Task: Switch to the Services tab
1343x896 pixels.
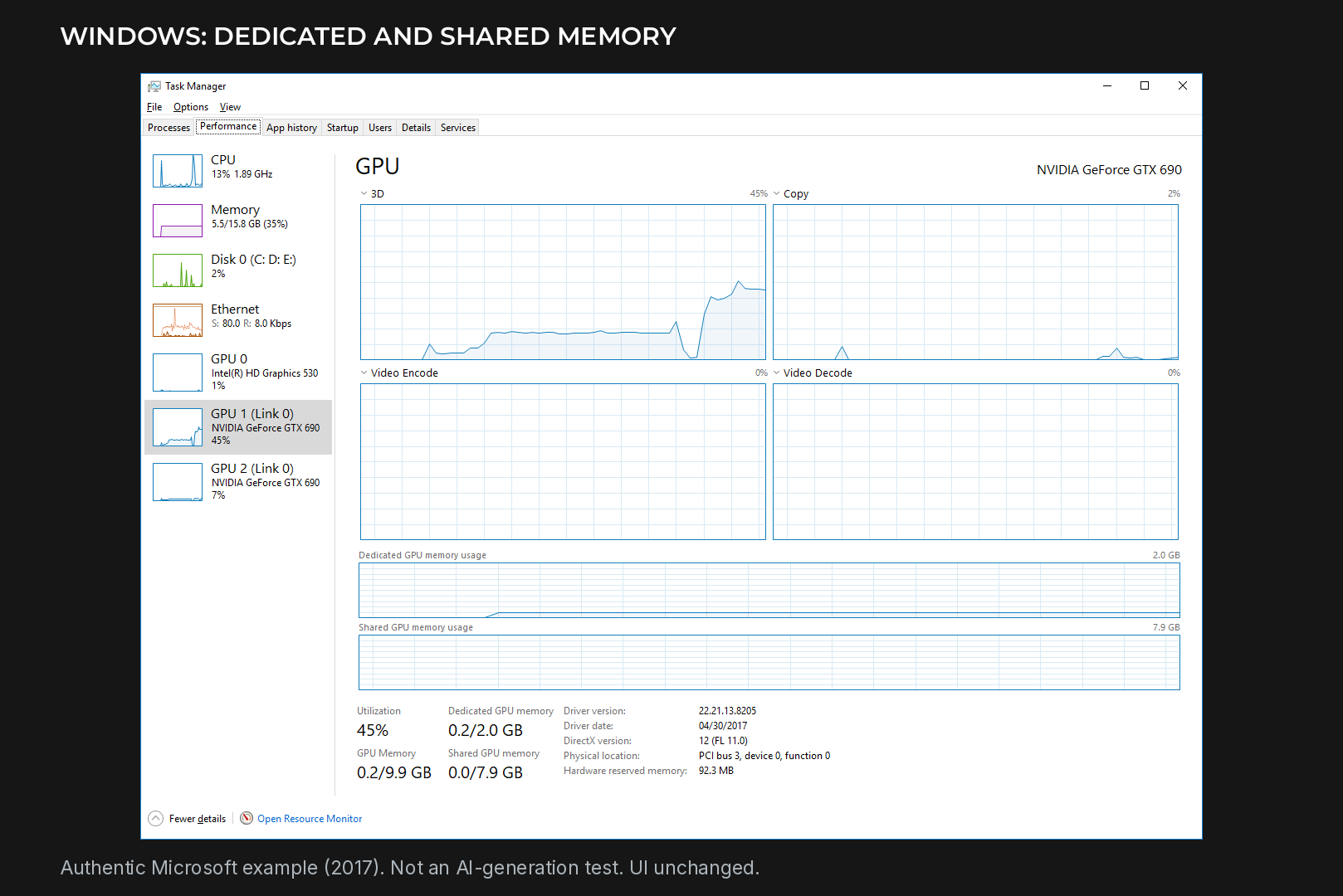Action: [x=458, y=128]
